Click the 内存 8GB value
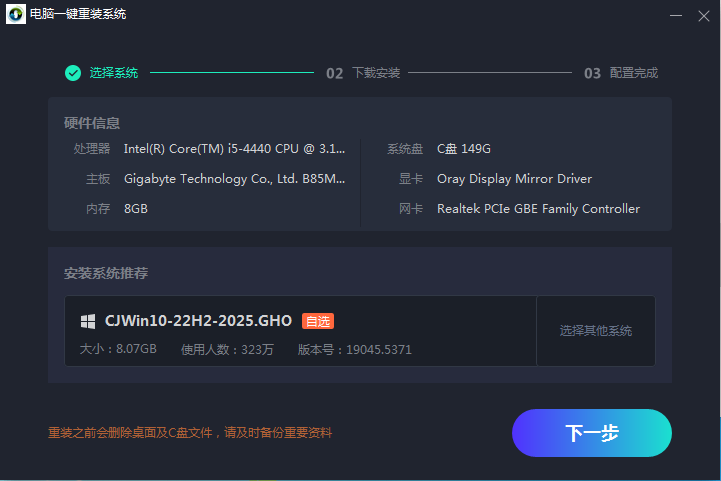Image resolution: width=721 pixels, height=481 pixels. click(x=136, y=209)
